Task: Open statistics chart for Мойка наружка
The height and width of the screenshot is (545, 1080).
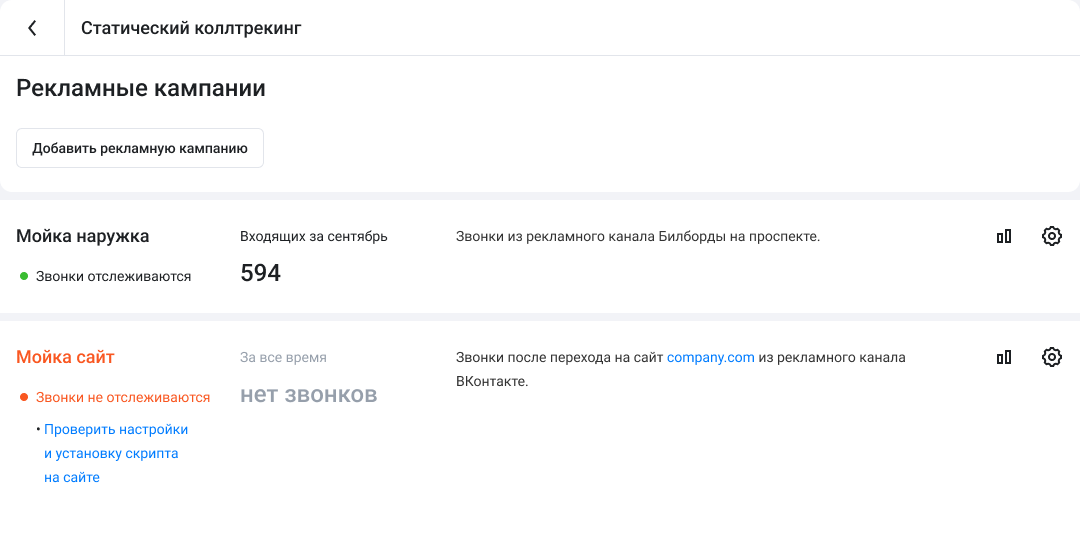Action: 1004,237
